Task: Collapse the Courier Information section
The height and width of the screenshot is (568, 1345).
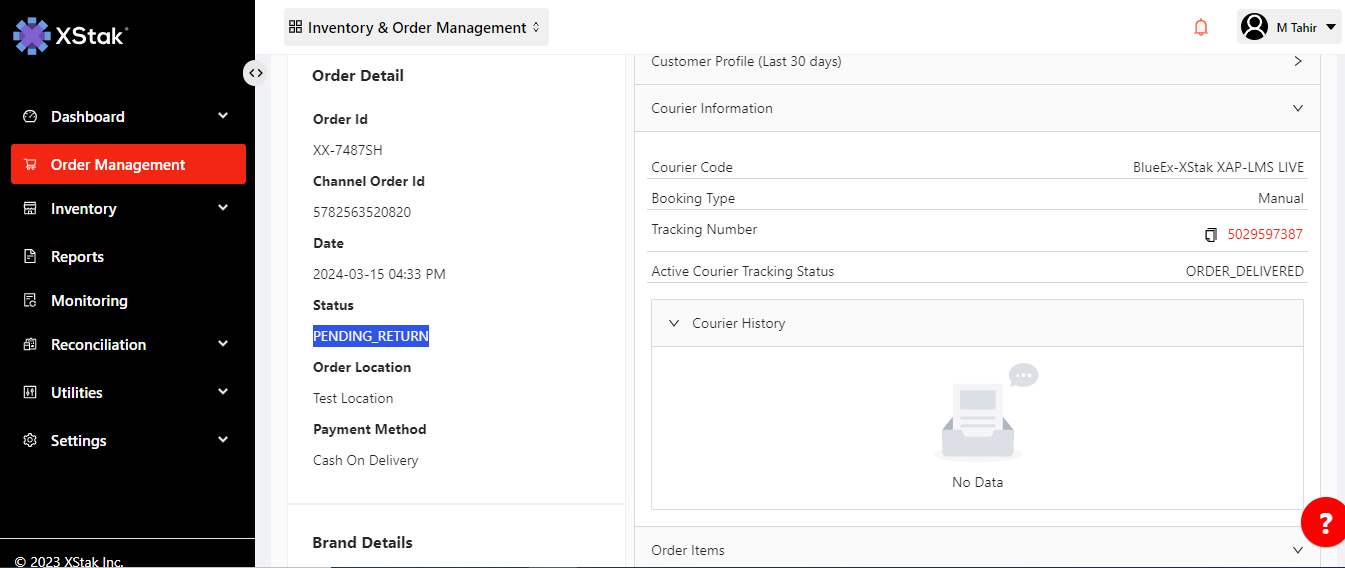Action: (x=1297, y=108)
